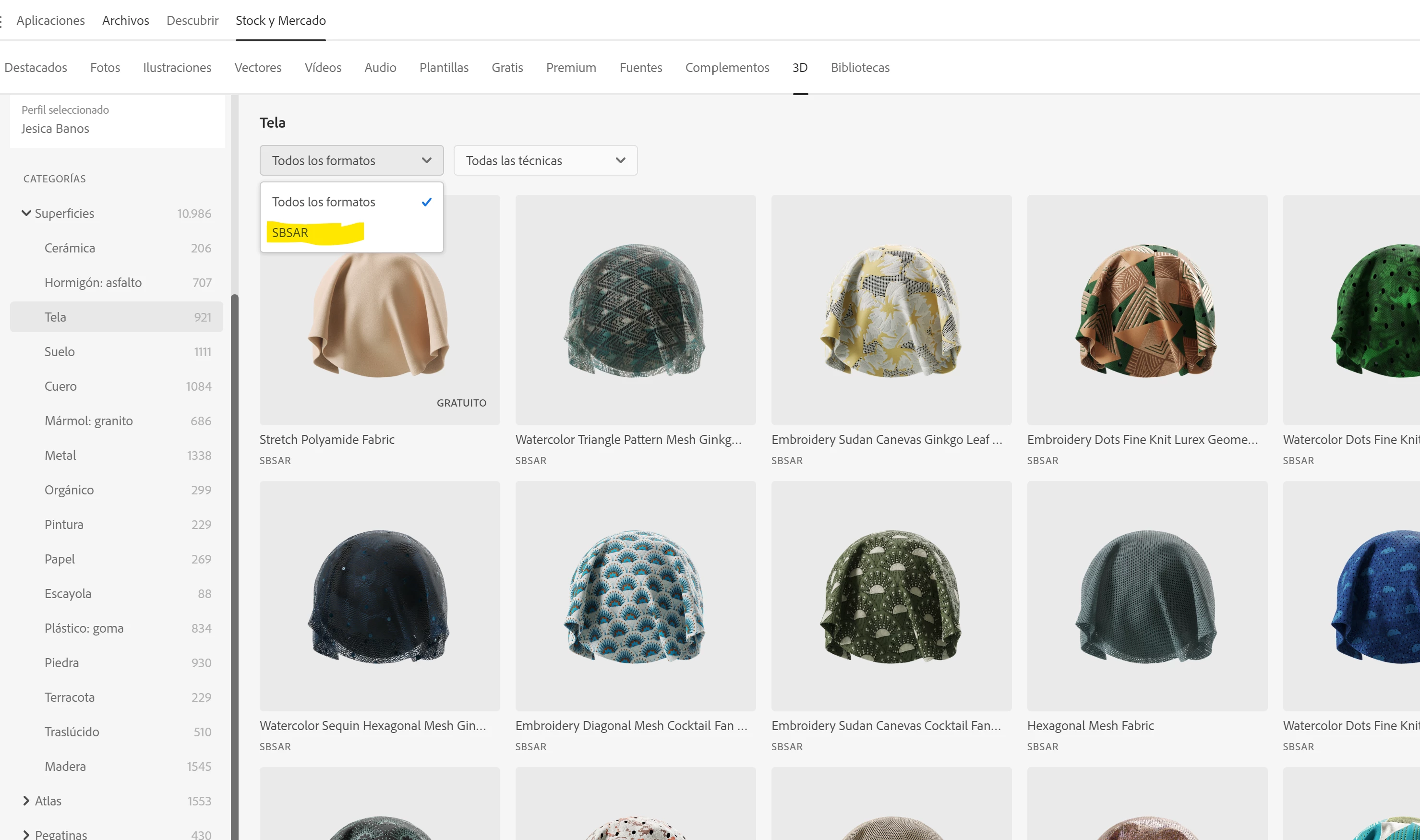This screenshot has width=1420, height=840.
Task: Select the Metal category
Action: click(x=60, y=455)
